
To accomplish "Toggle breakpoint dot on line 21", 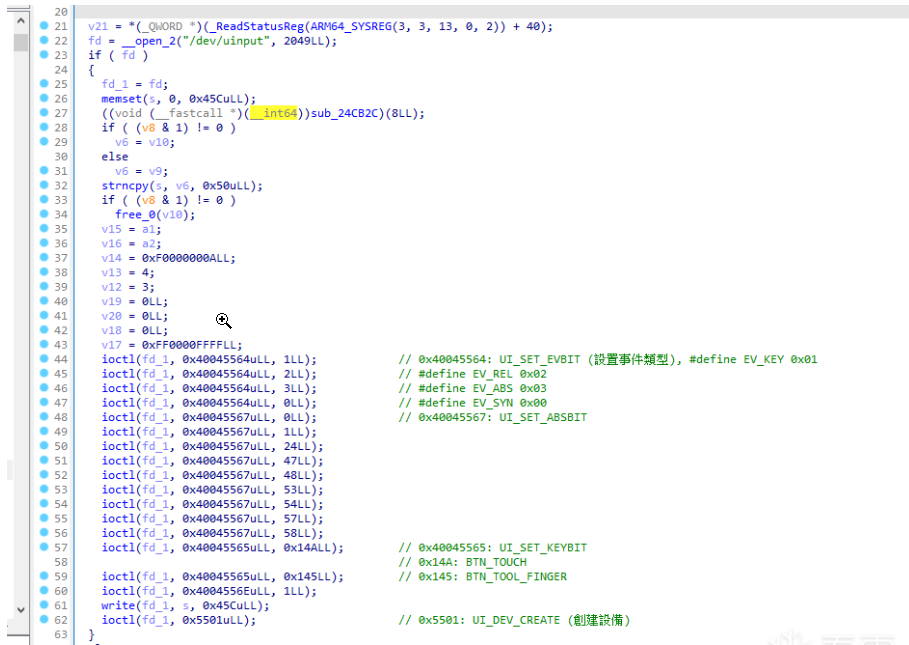I will tap(44, 25).
